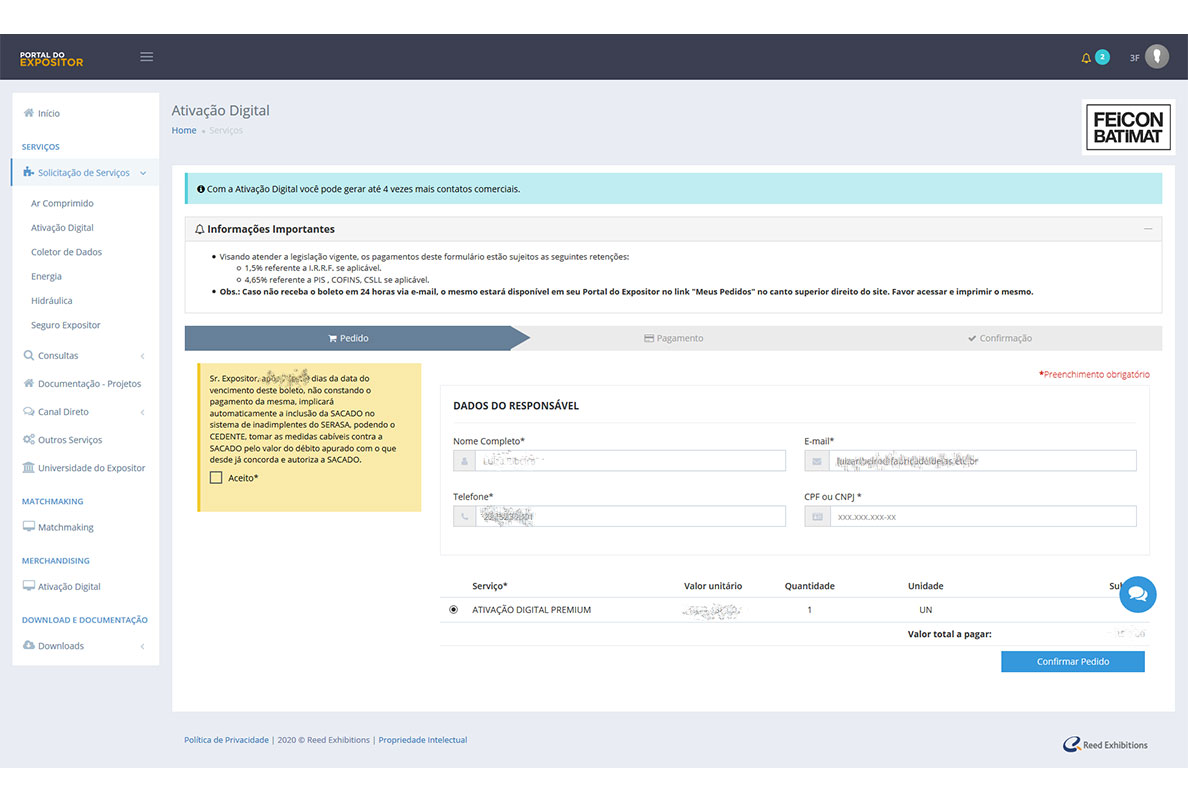Click the Pedido cart icon
This screenshot has width=1188, height=802.
coord(332,339)
